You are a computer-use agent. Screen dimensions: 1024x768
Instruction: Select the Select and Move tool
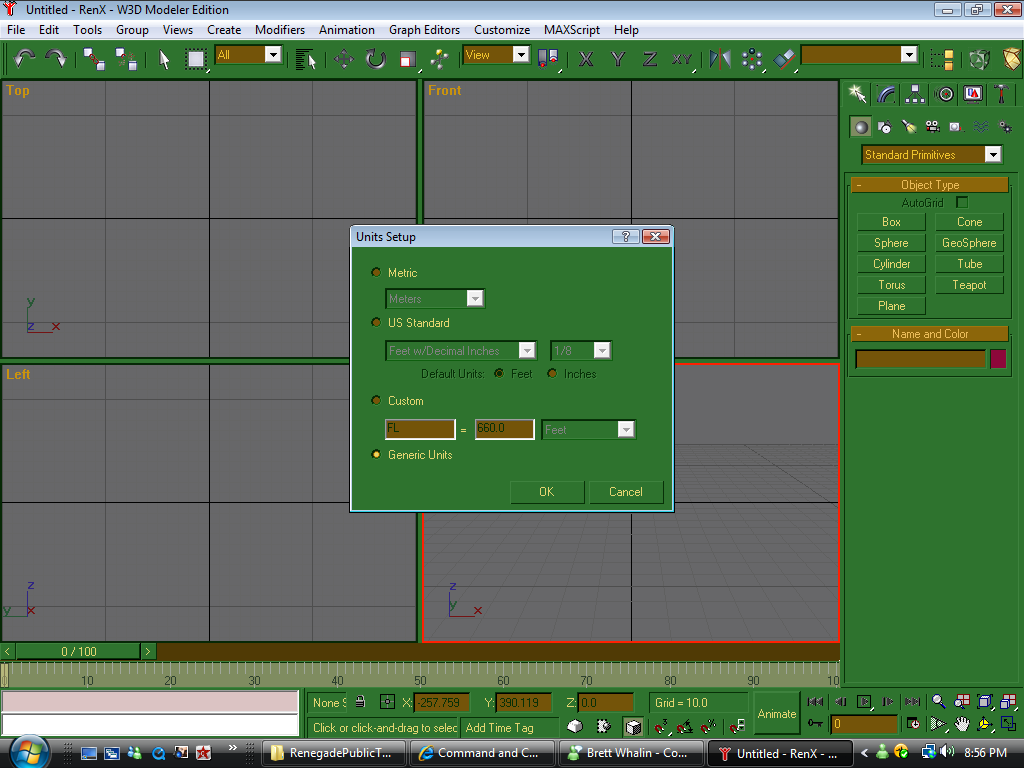tap(344, 59)
